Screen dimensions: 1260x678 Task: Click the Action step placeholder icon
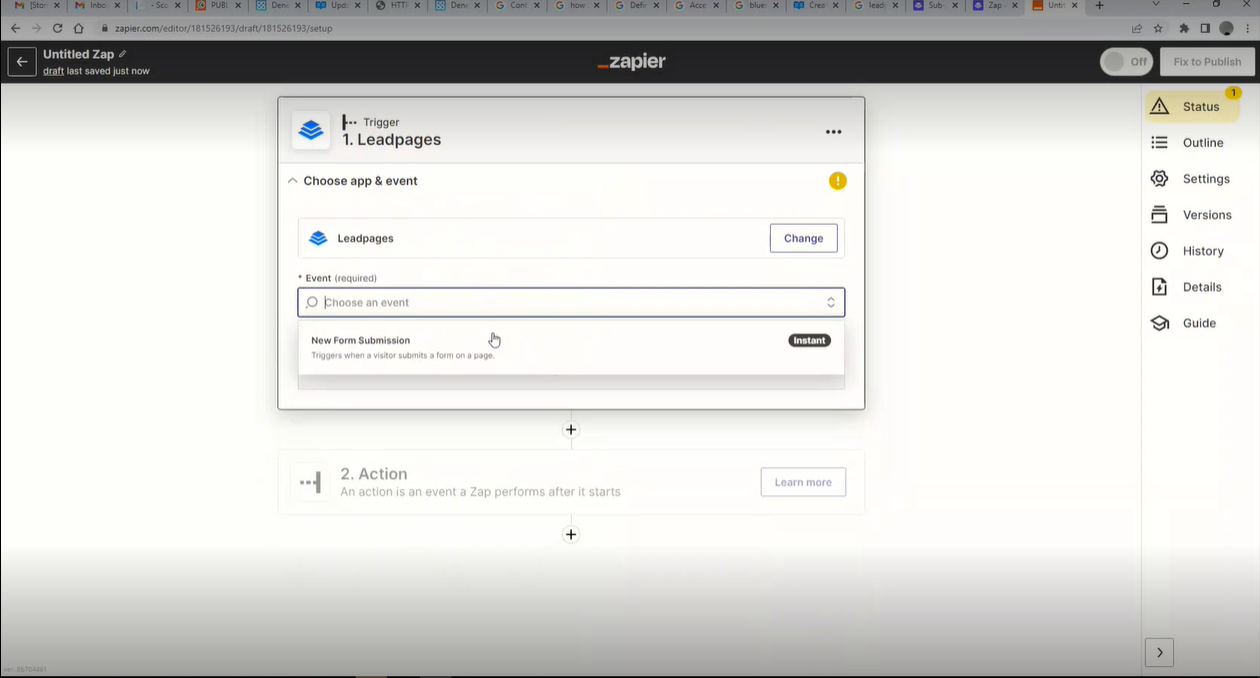pos(310,482)
